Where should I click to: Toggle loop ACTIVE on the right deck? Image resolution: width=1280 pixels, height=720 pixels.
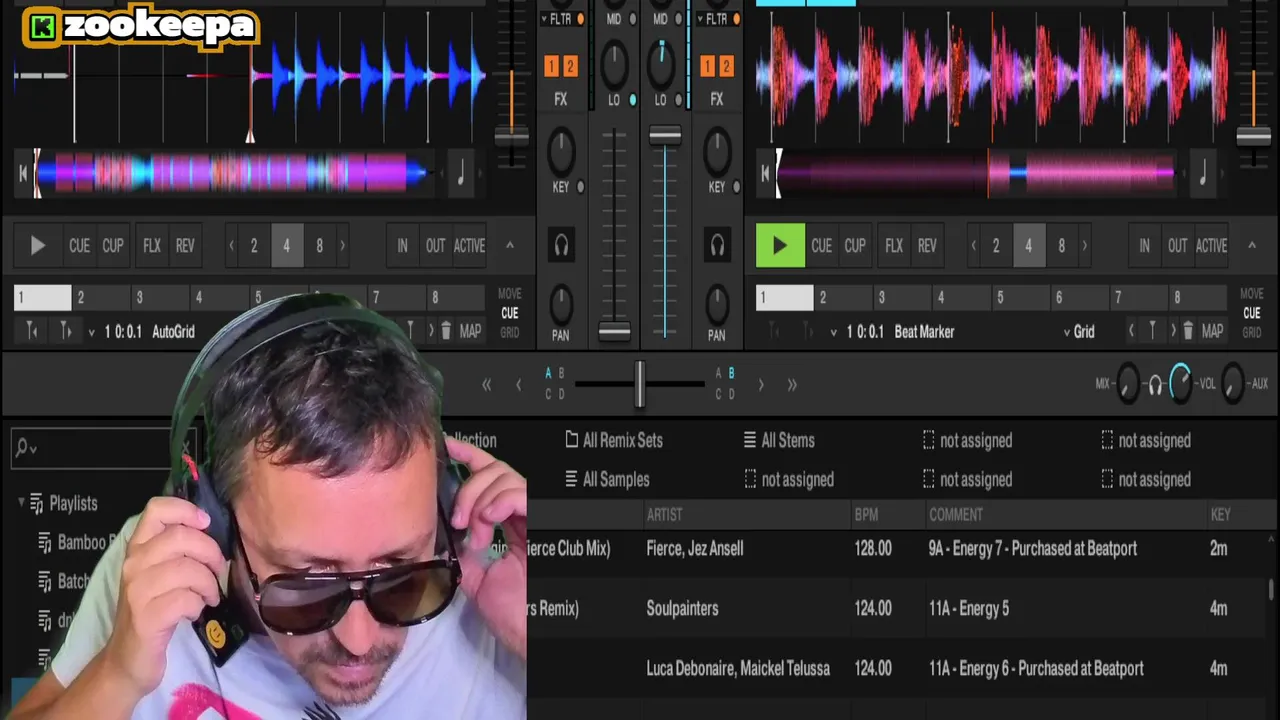point(1211,246)
